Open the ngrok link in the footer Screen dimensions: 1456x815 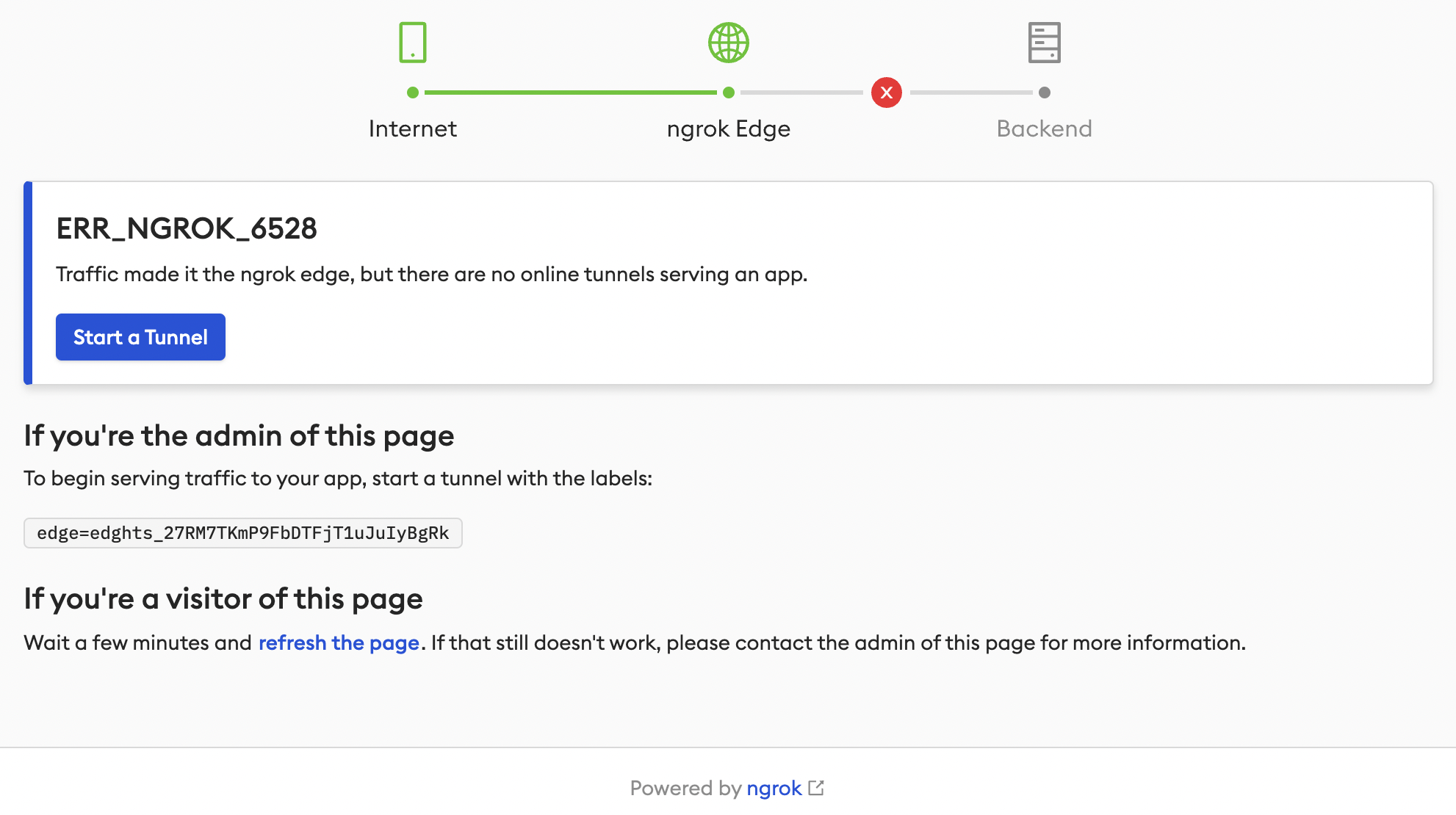click(774, 788)
